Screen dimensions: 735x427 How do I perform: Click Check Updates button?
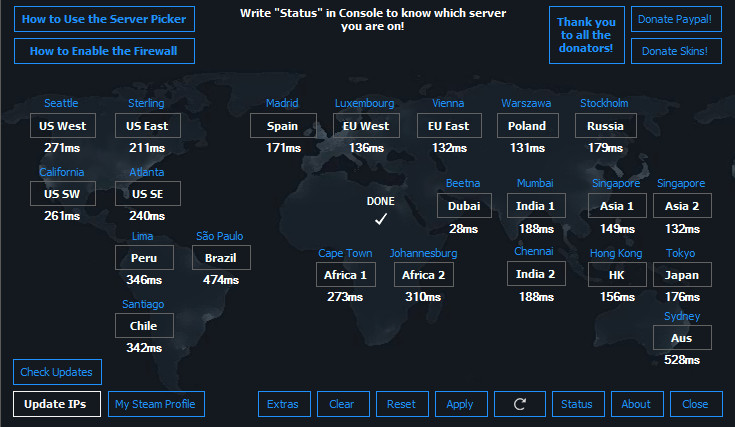[57, 372]
